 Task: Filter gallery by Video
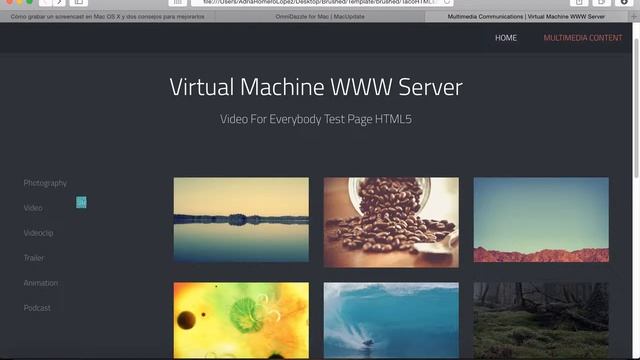click(x=33, y=208)
